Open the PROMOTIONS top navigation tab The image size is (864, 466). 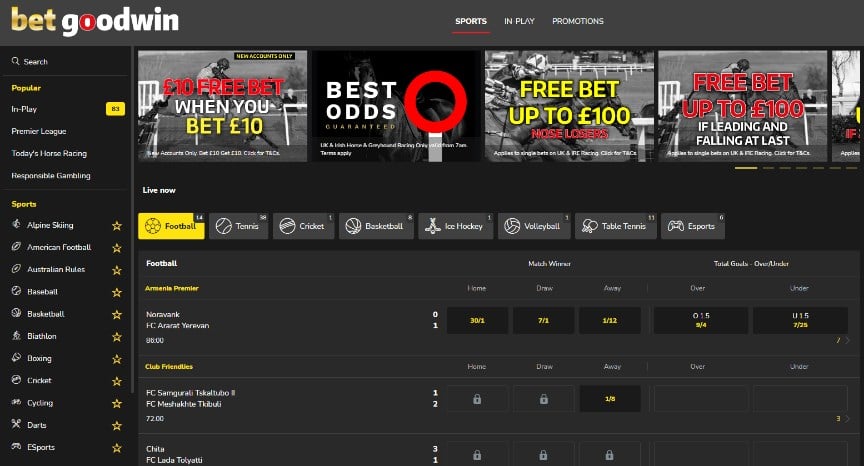[x=577, y=21]
